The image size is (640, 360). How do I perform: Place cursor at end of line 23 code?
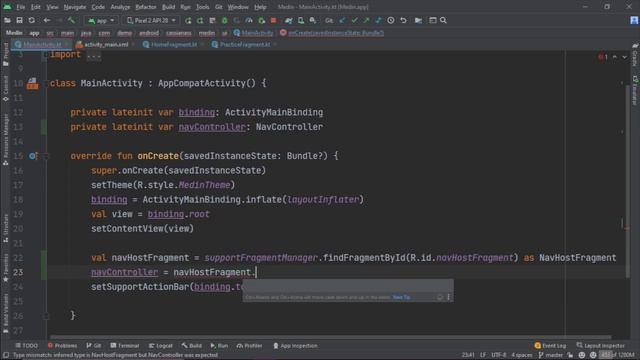pos(256,272)
